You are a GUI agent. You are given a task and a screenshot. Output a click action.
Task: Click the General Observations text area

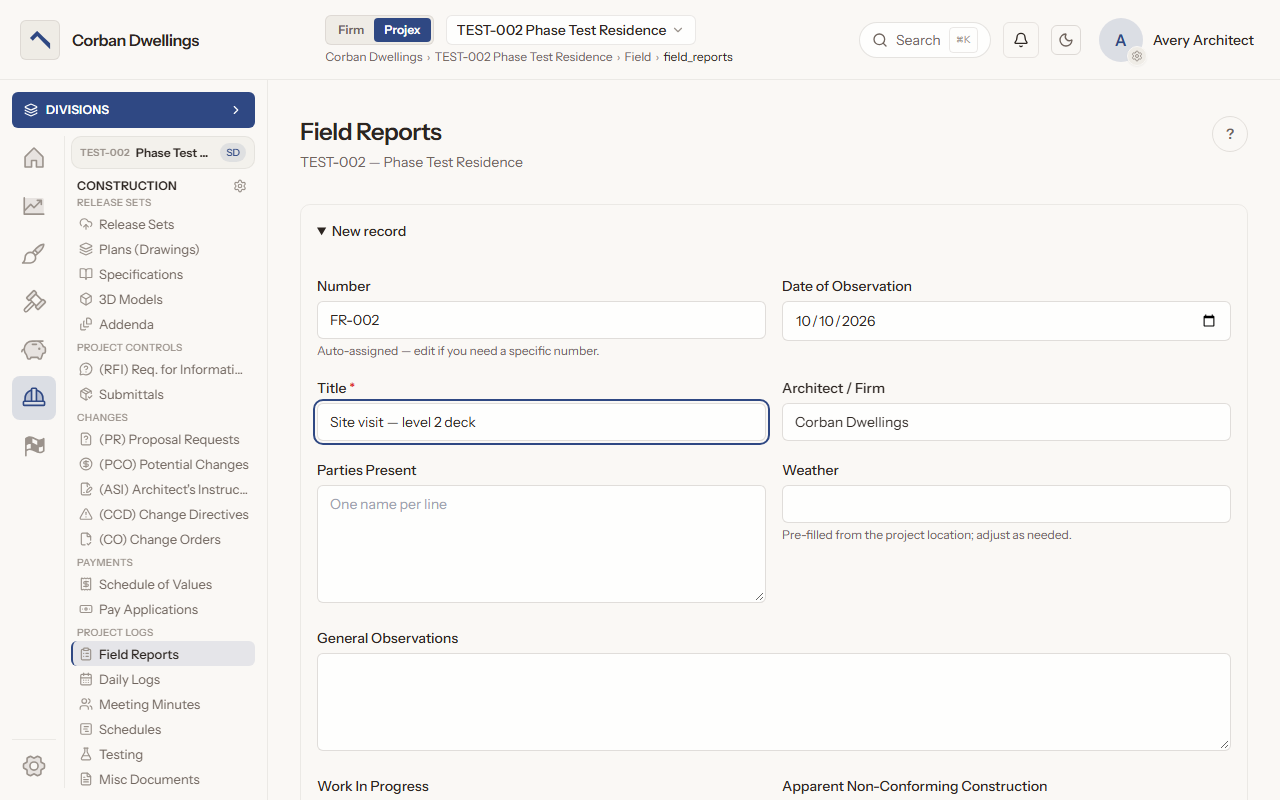coord(774,702)
